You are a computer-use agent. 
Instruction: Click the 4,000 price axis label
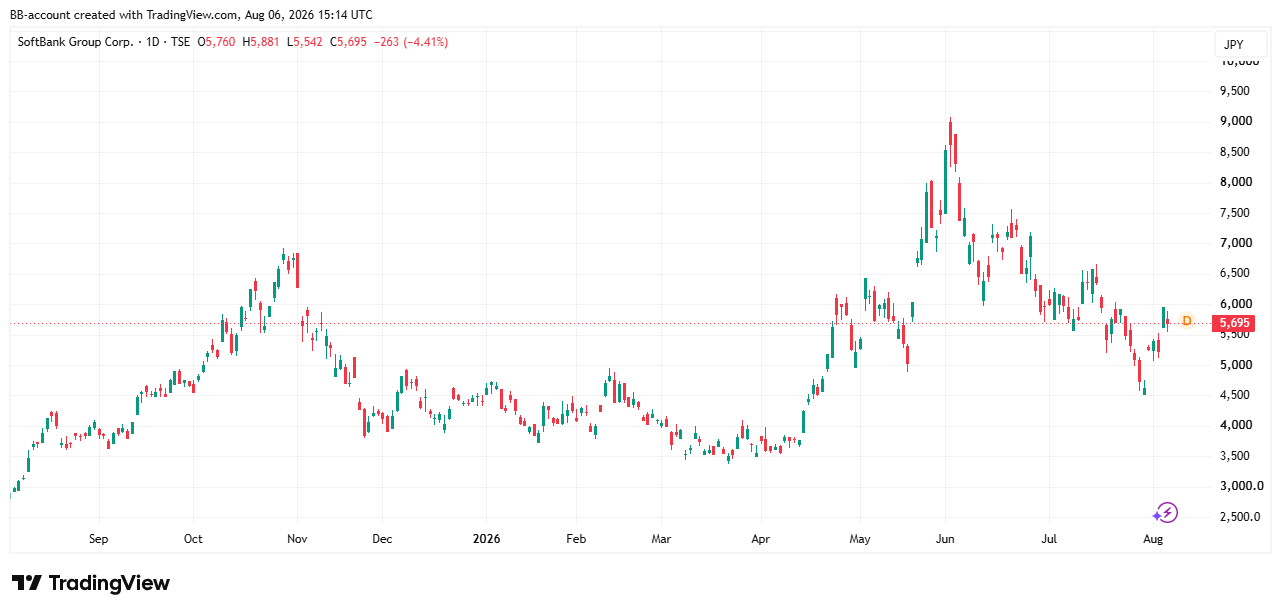1236,425
